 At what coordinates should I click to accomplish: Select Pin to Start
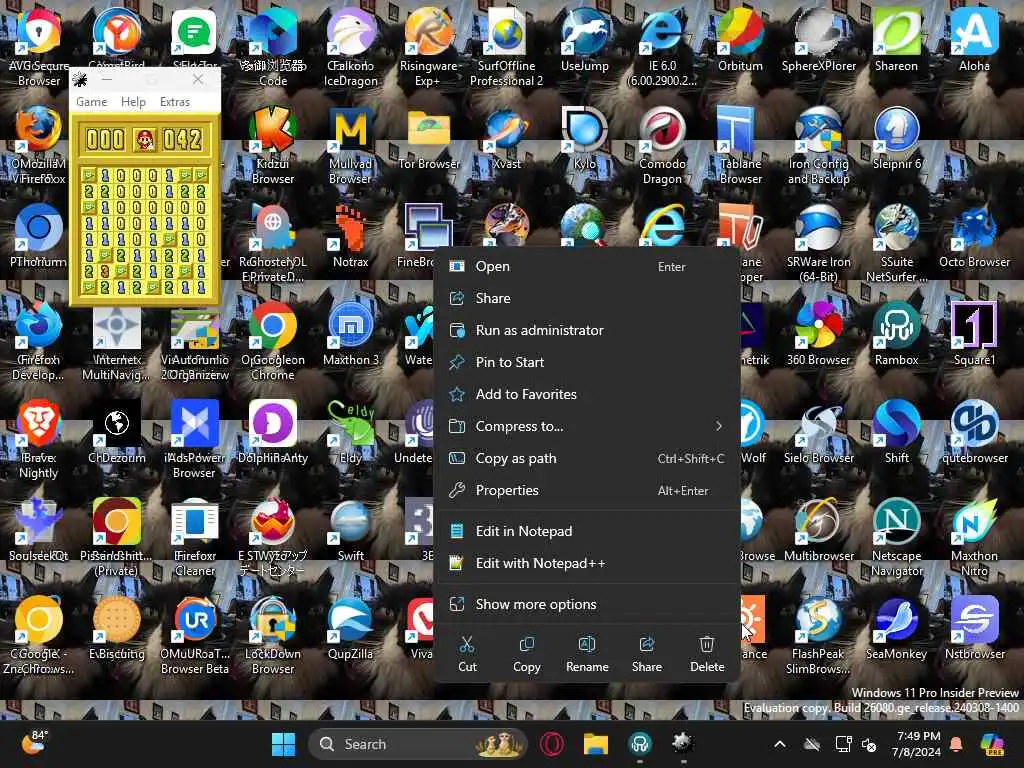(x=586, y=362)
